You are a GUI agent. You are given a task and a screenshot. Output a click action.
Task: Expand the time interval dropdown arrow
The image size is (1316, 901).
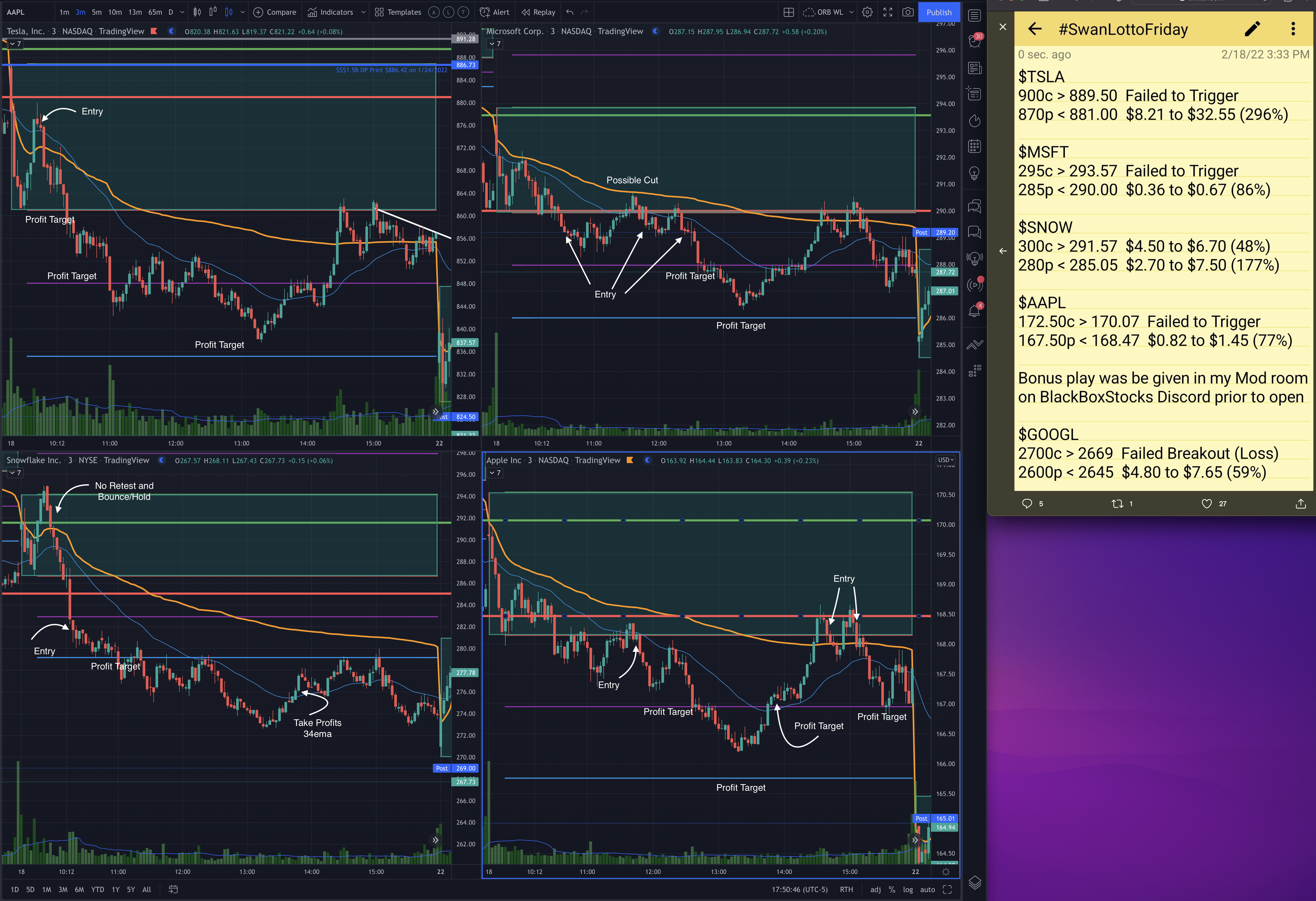pyautogui.click(x=182, y=12)
